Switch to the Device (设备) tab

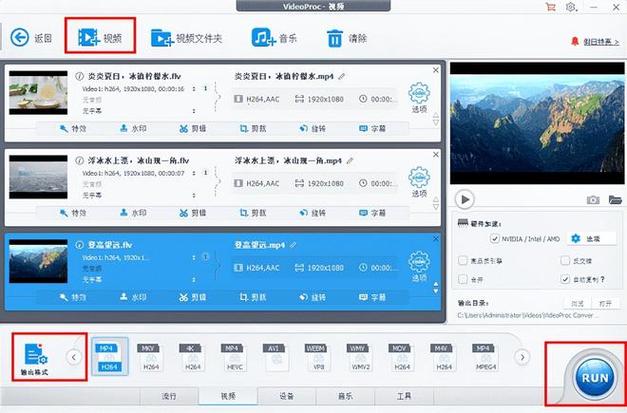point(286,396)
